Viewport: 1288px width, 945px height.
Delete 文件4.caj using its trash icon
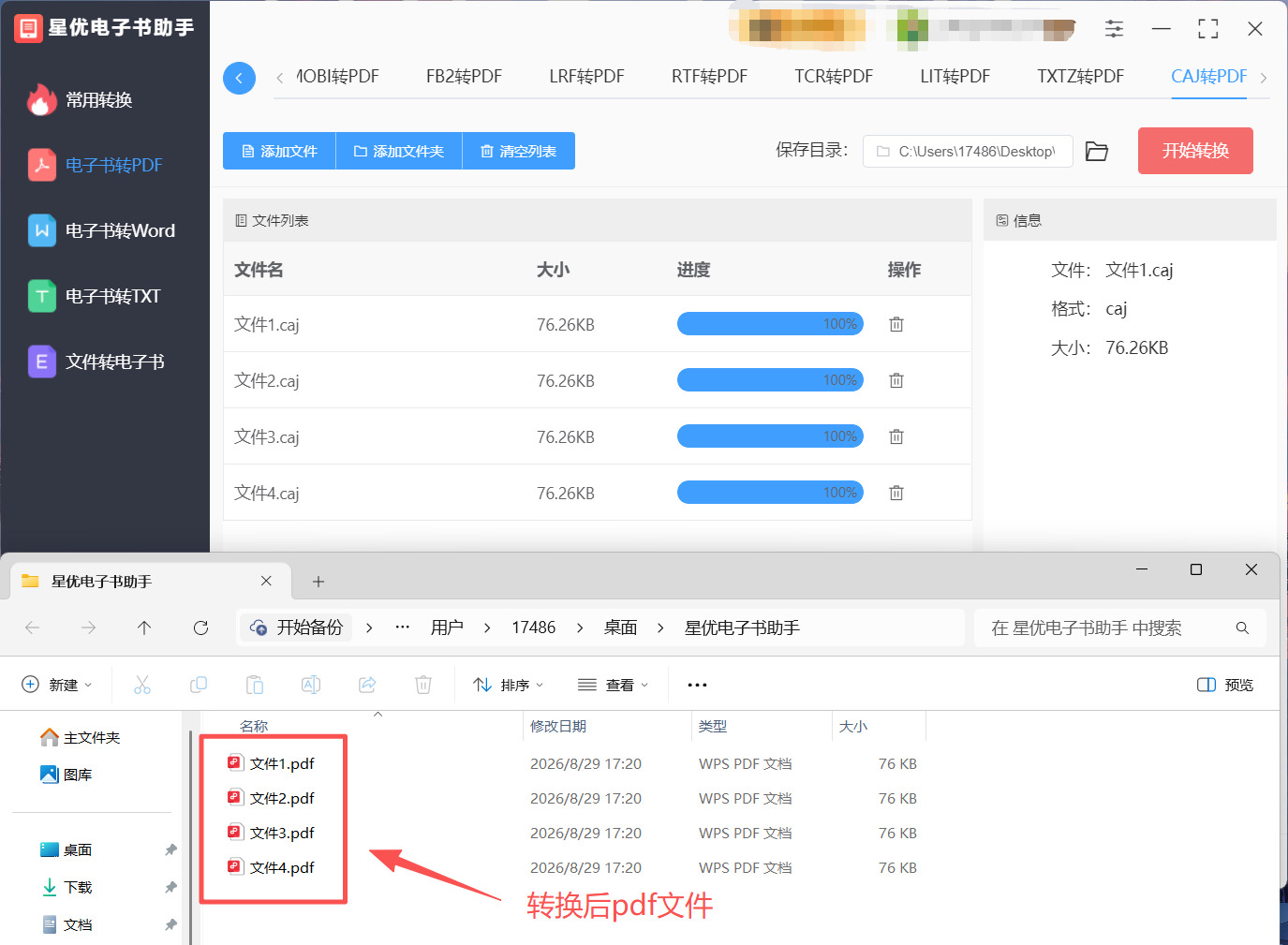896,493
